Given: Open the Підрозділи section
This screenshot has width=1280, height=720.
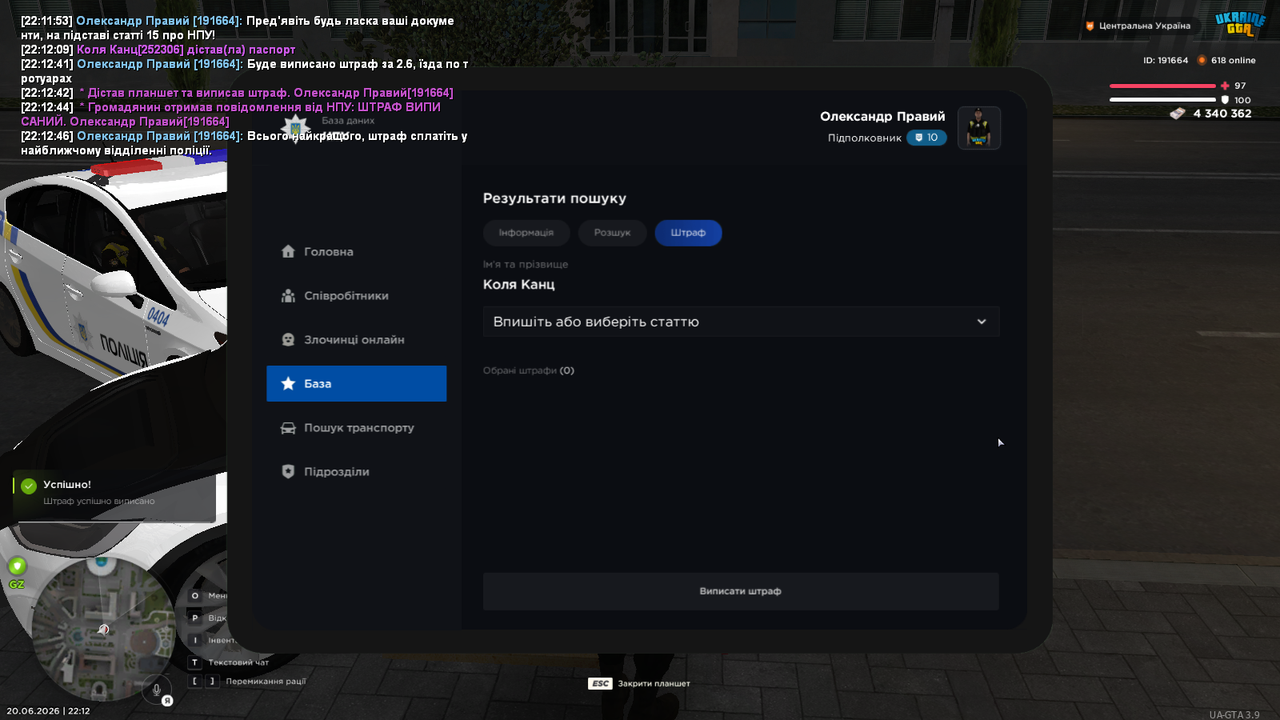Looking at the screenshot, I should 357,472.
